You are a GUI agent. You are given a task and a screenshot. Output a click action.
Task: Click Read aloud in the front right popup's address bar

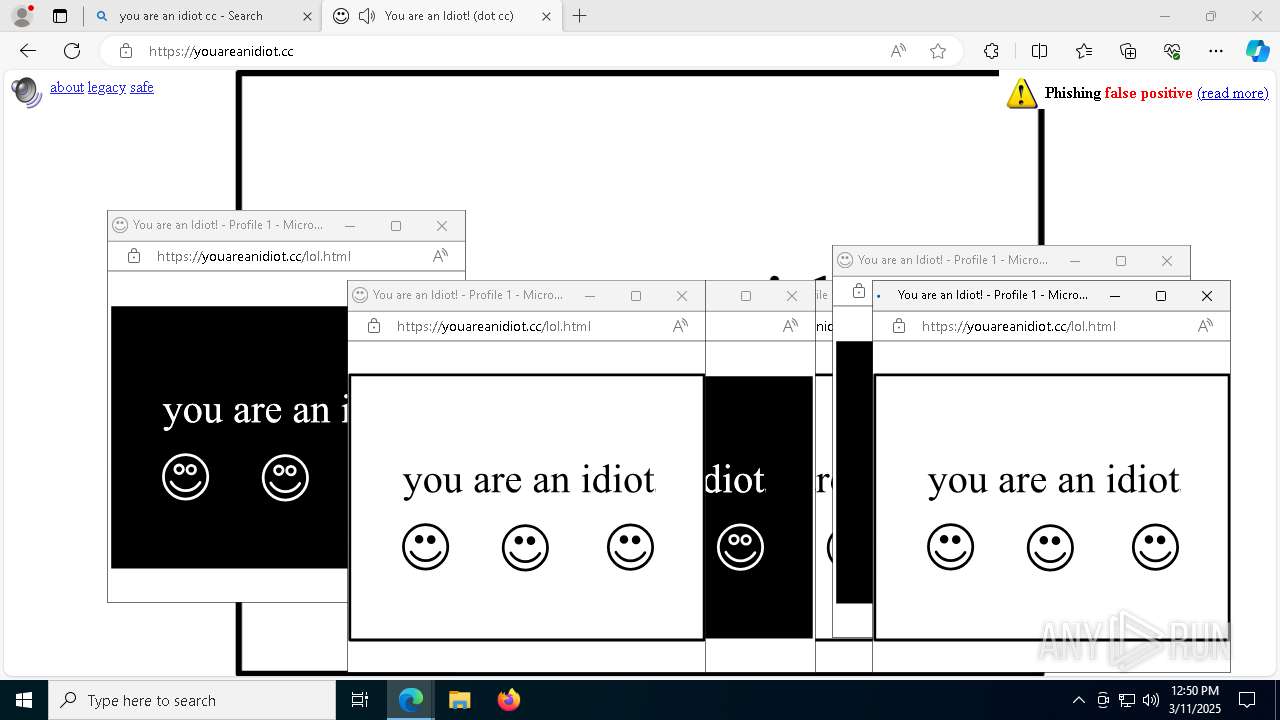tap(1205, 326)
